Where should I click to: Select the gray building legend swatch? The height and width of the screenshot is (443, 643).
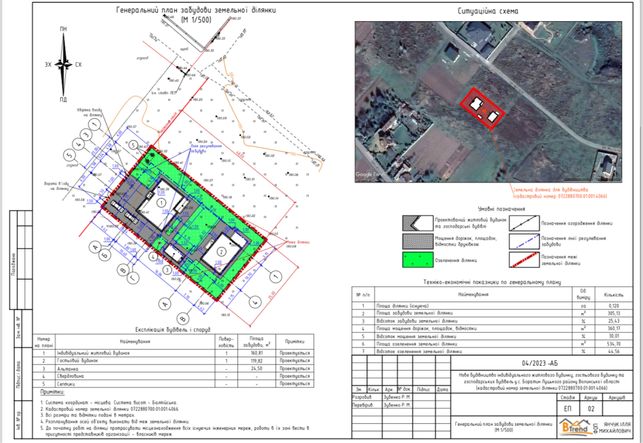pos(418,223)
